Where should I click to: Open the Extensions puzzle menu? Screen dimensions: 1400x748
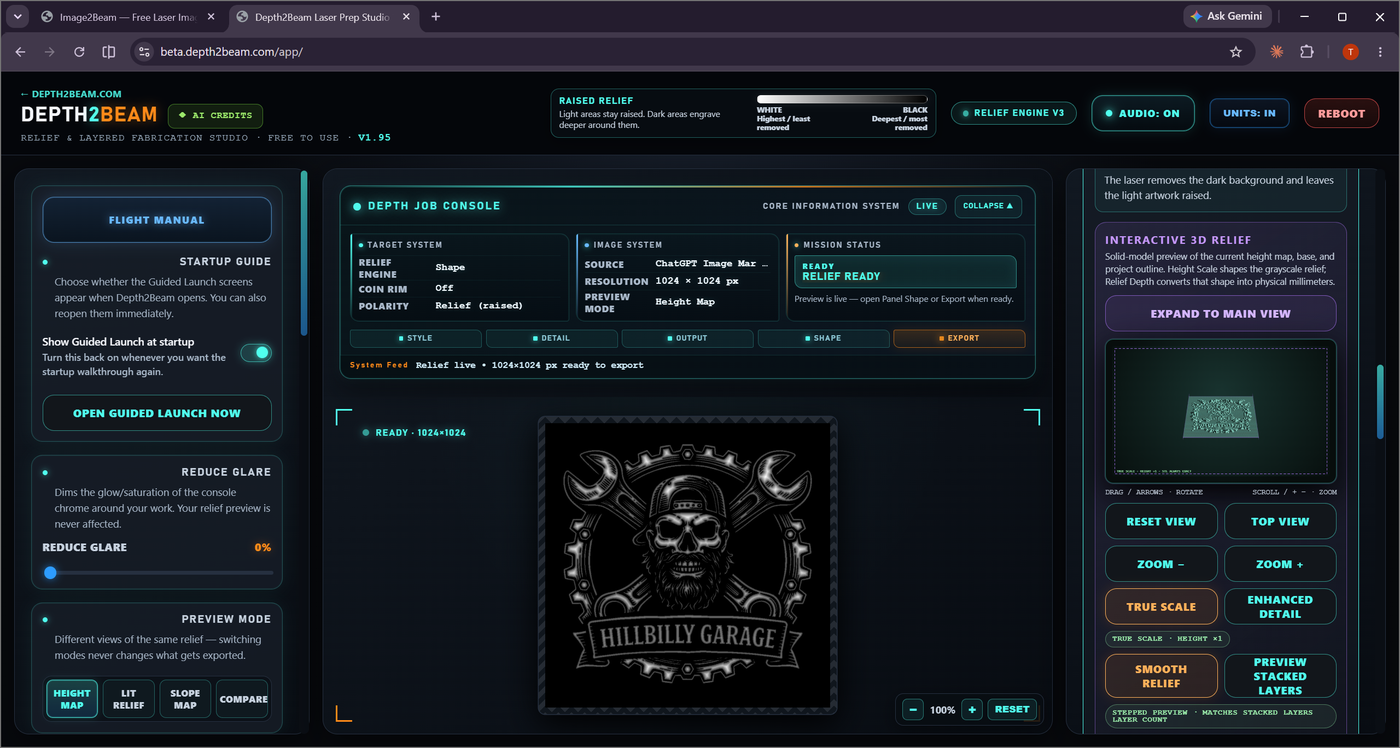1307,52
